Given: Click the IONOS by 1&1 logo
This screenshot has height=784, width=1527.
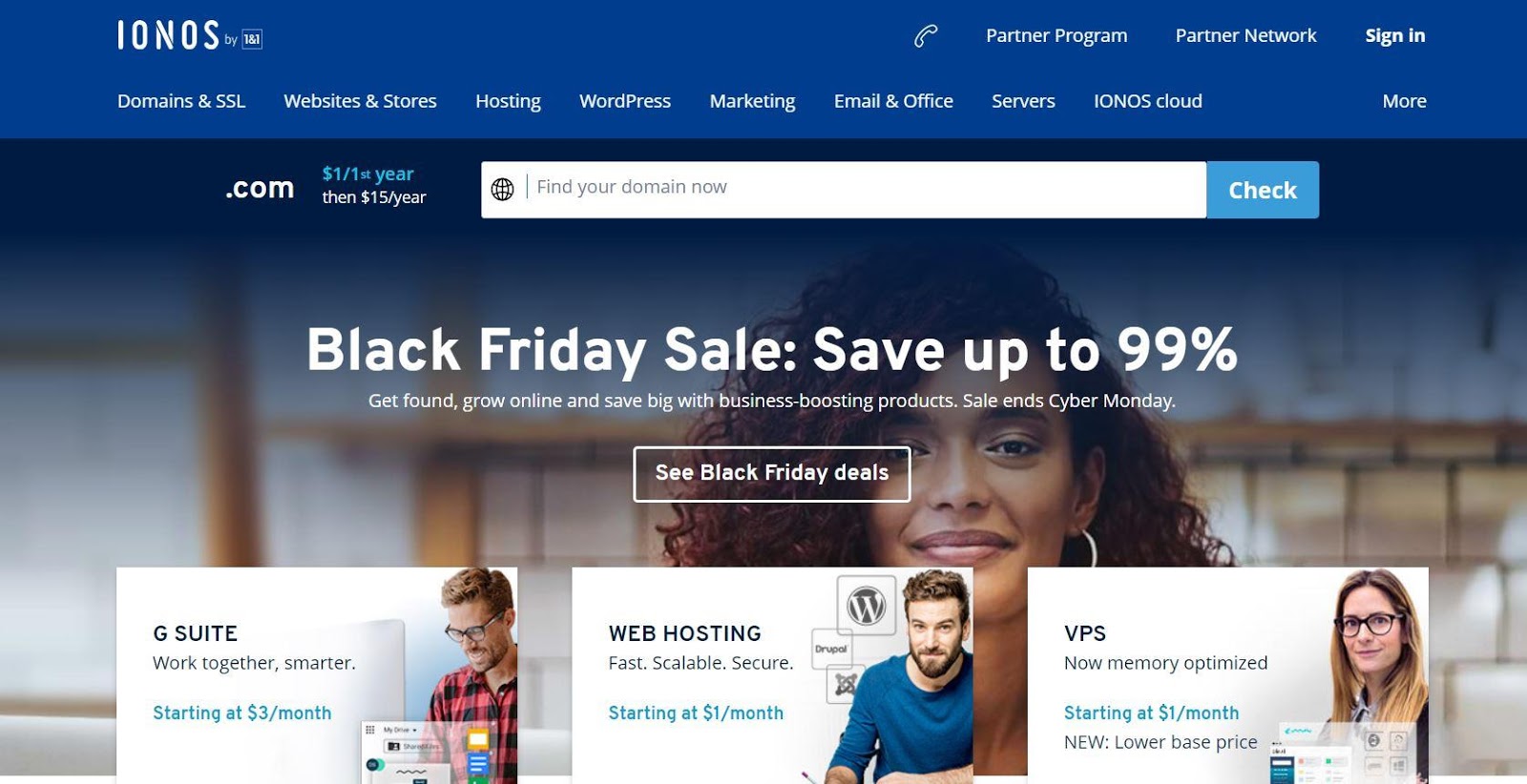Looking at the screenshot, I should pos(190,35).
